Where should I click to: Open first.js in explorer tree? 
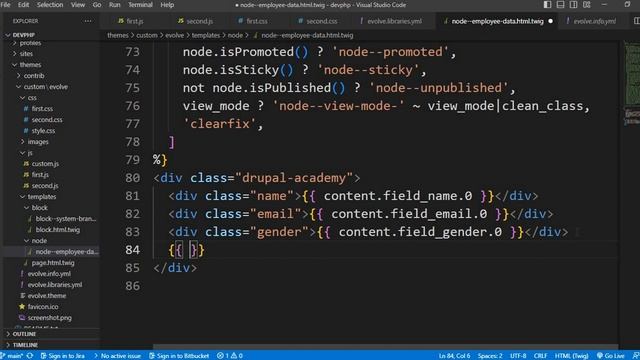(x=40, y=175)
